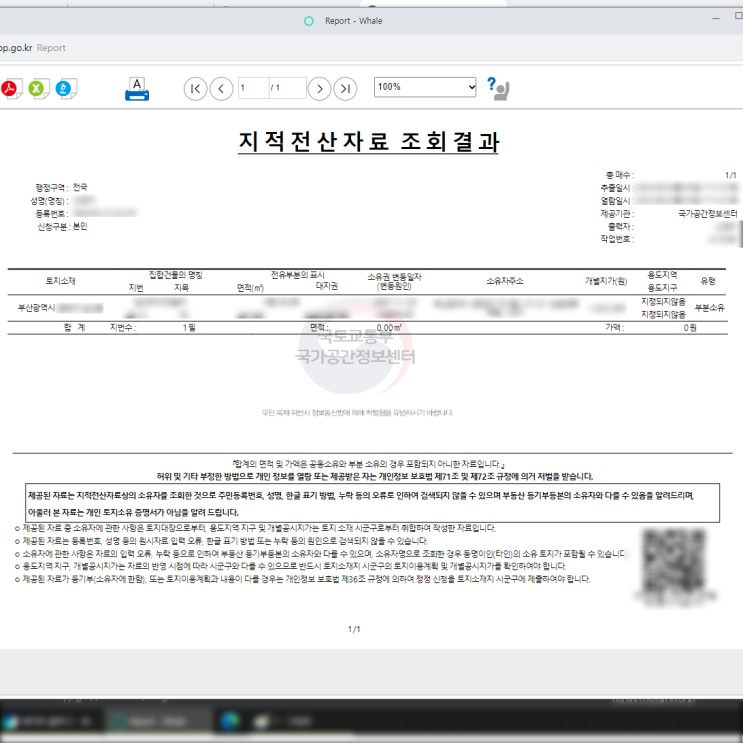
Task: Export report to Excel file
Action: point(37,89)
